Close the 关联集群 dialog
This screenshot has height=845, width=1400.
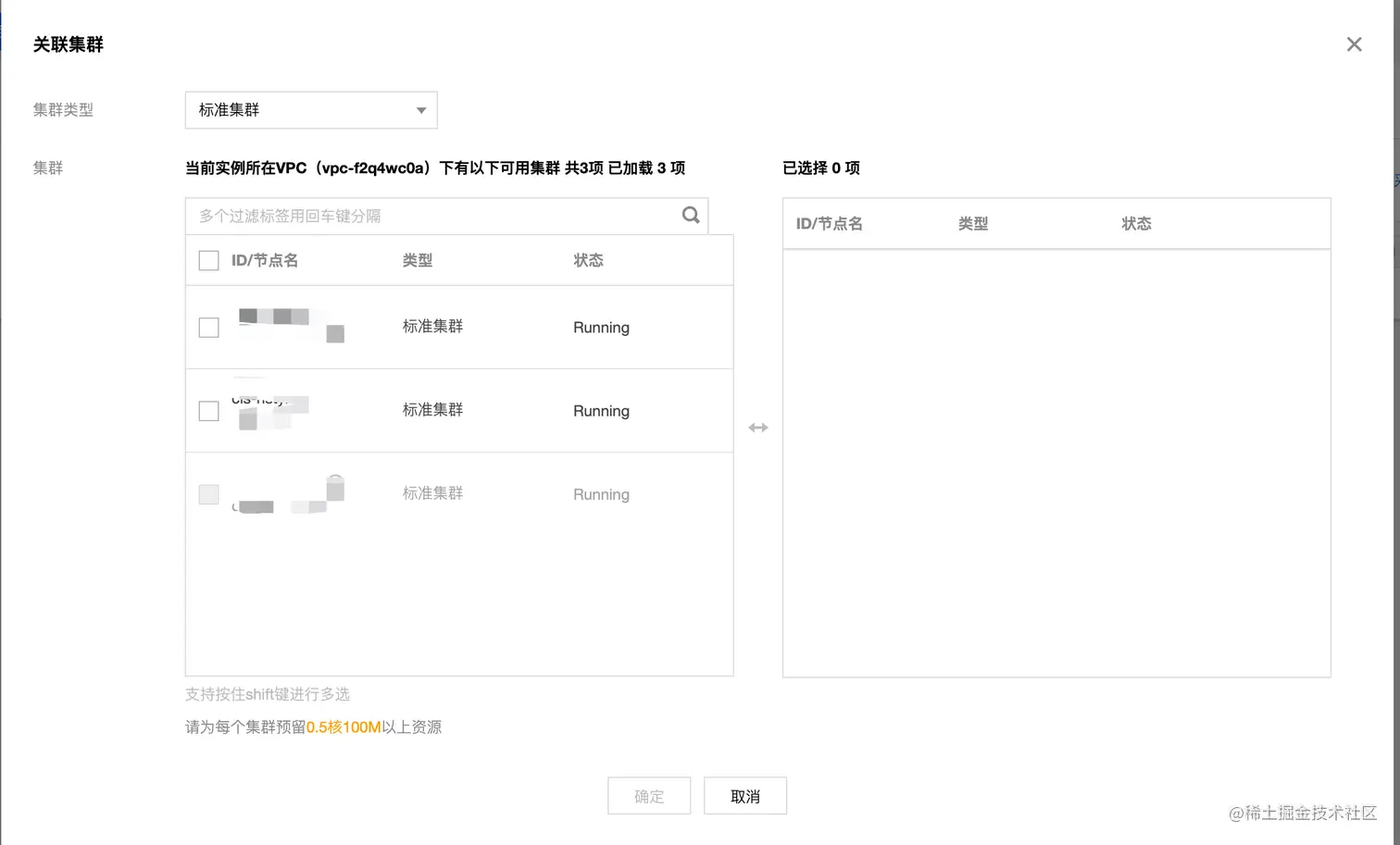click(x=1354, y=44)
